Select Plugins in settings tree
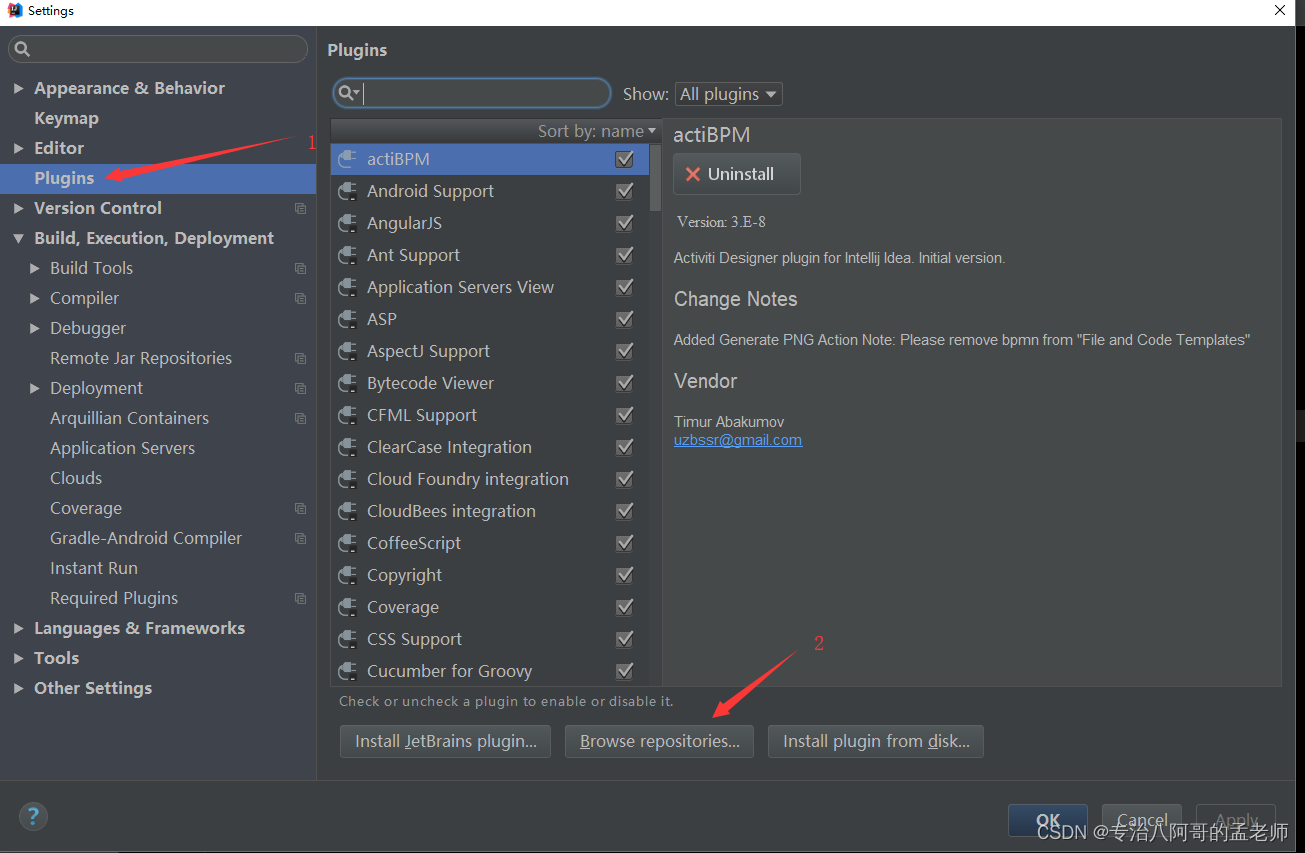Image resolution: width=1305 pixels, height=853 pixels. (x=64, y=178)
